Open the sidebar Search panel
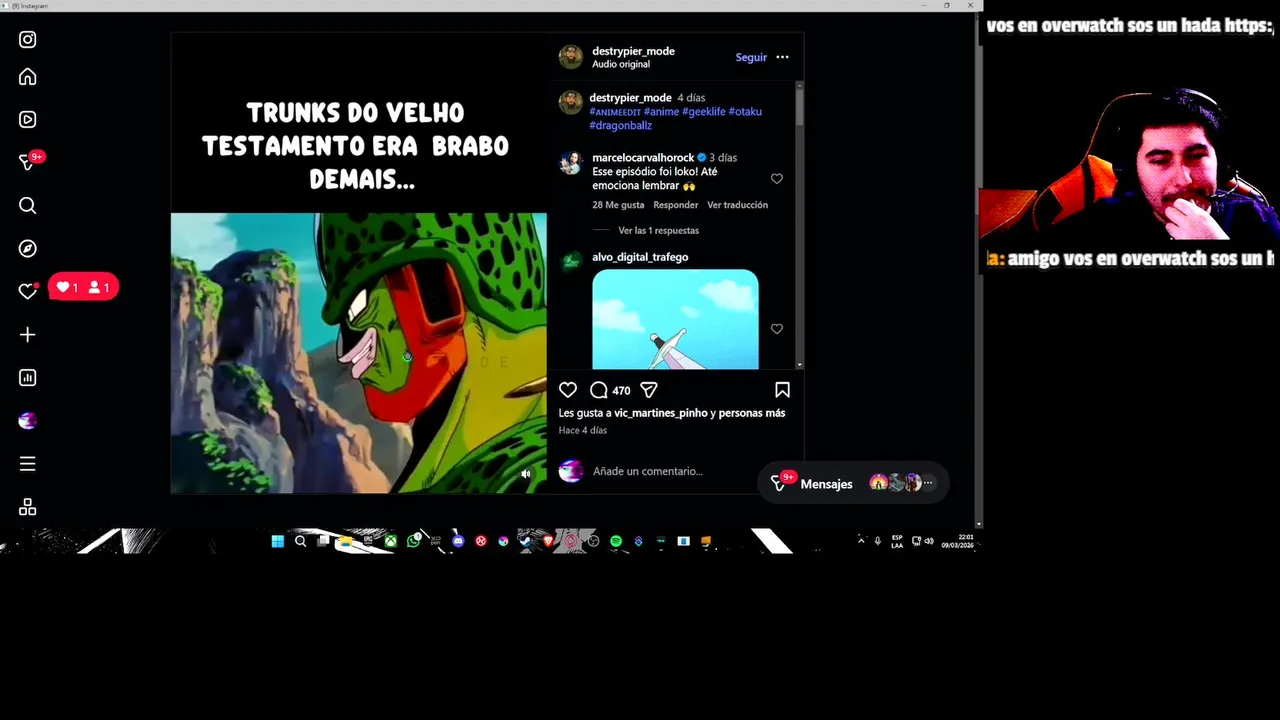The image size is (1280, 720). (x=28, y=206)
